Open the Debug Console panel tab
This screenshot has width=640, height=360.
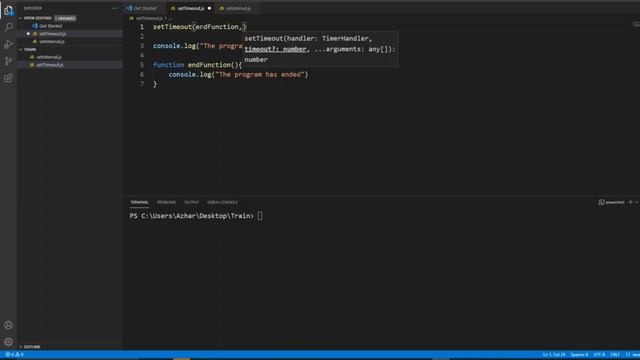point(222,202)
